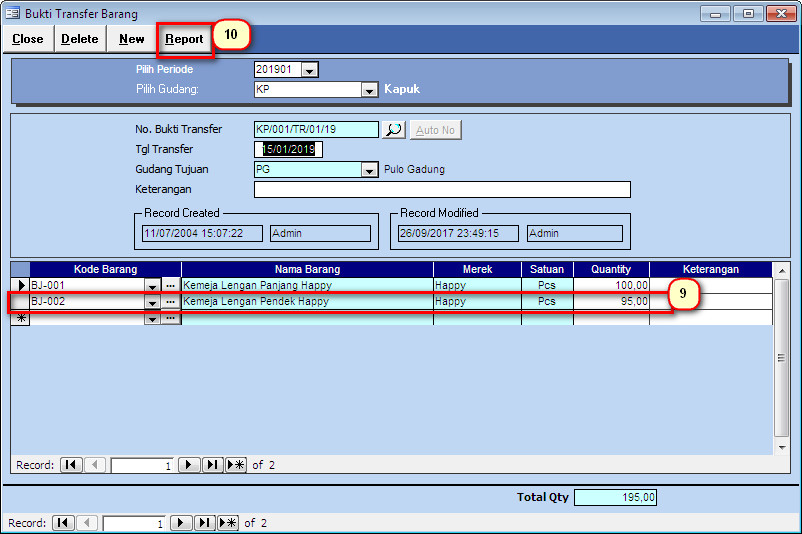Click the vertical scrollbar of item grid
This screenshot has width=802, height=534.
(782, 358)
